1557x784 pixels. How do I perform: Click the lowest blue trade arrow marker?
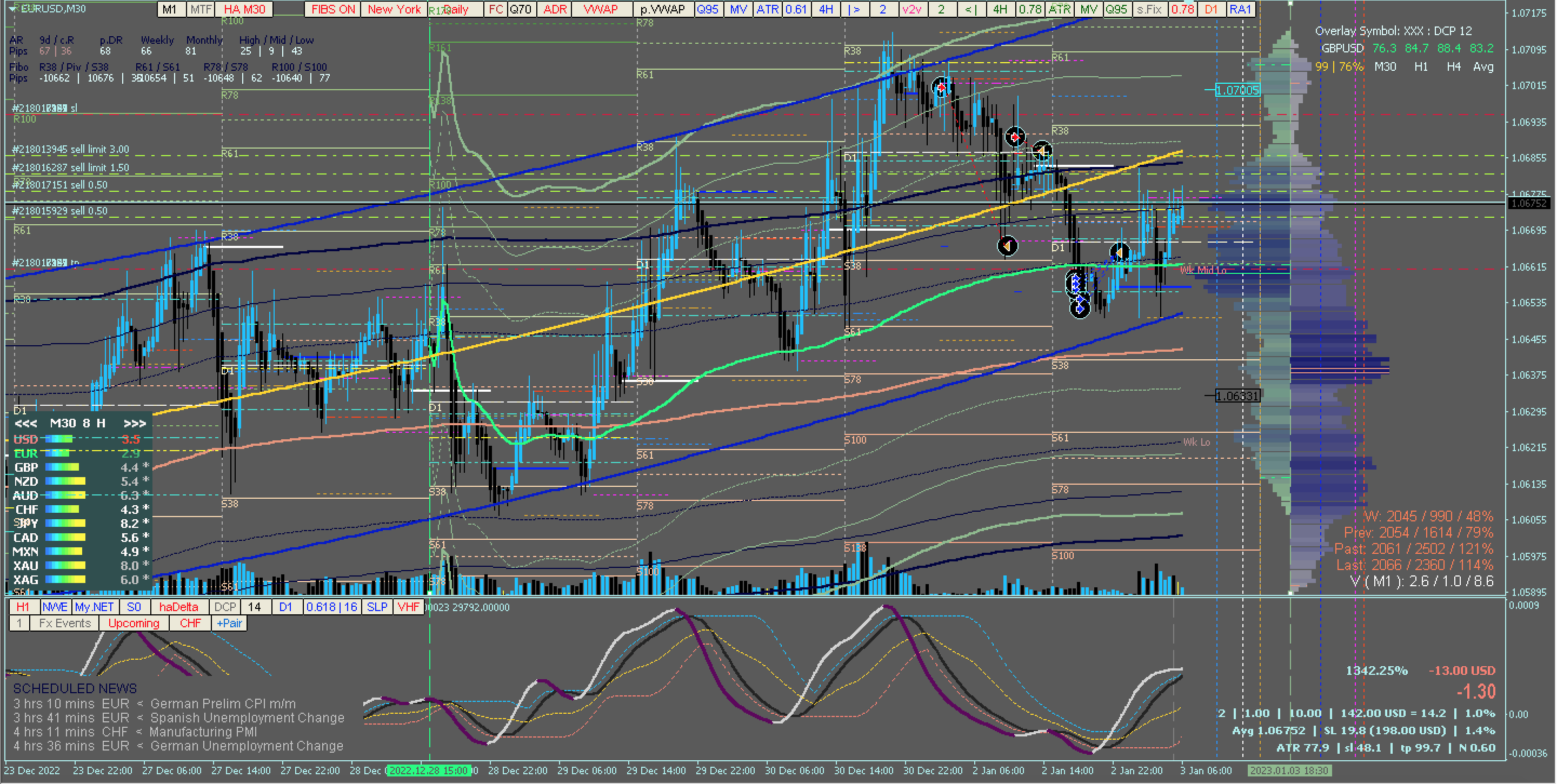(x=1080, y=309)
